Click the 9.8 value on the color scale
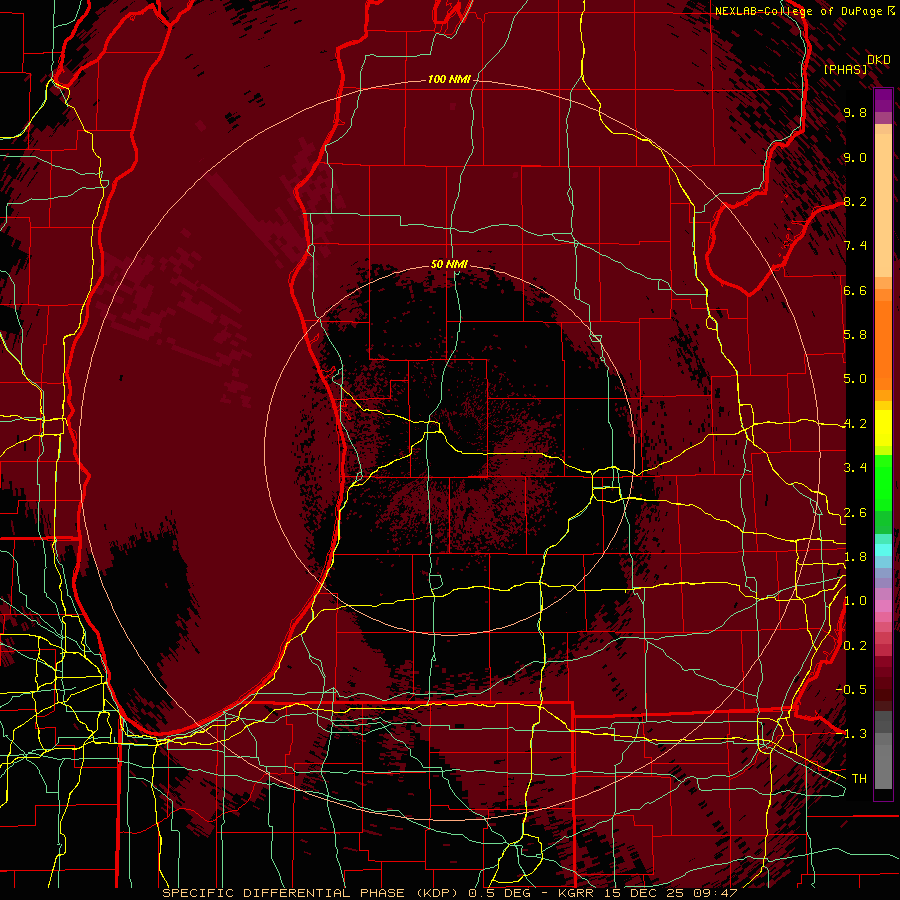900x900 pixels. coord(855,113)
